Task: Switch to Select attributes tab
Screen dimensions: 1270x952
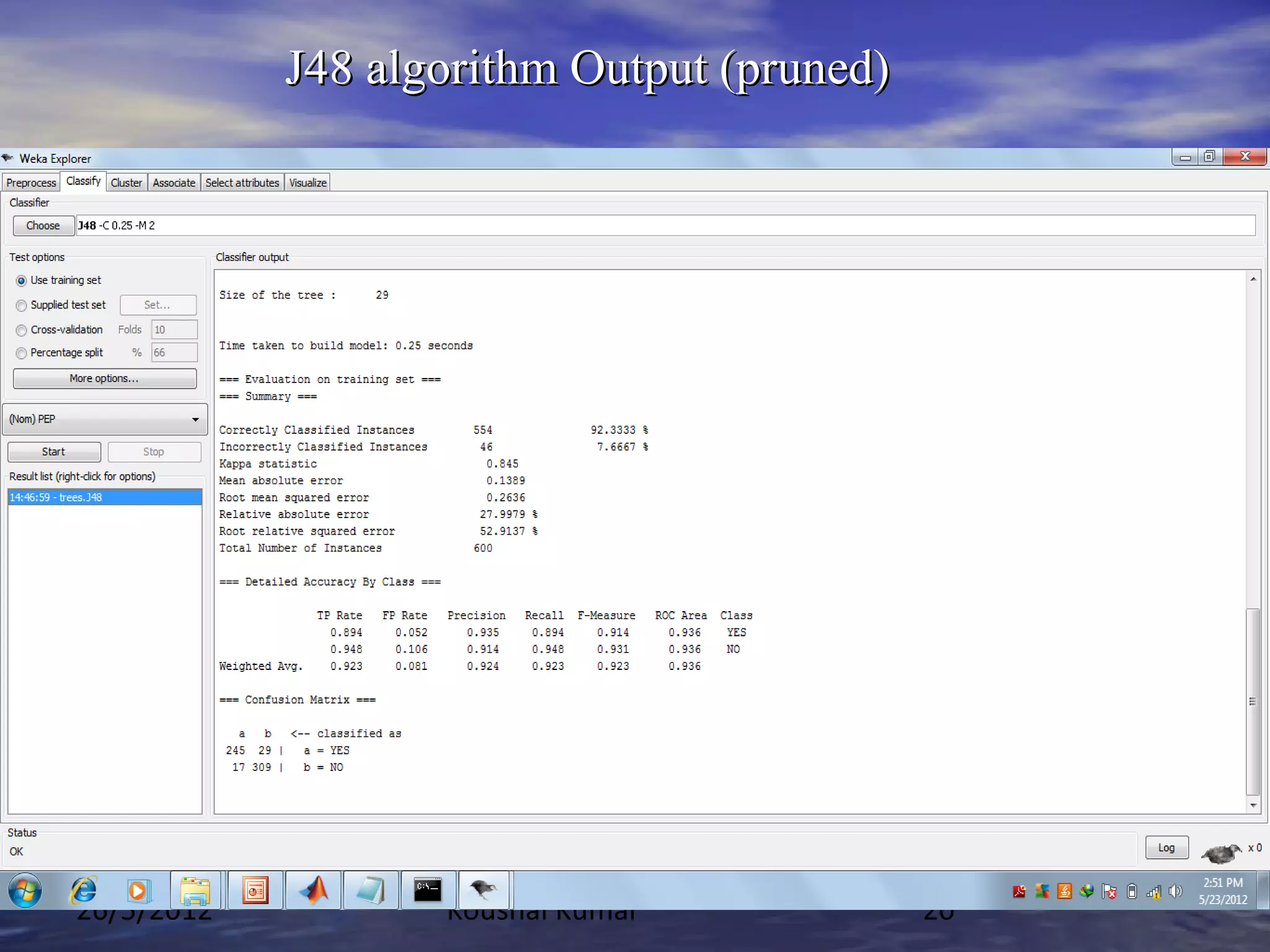Action: click(x=242, y=183)
